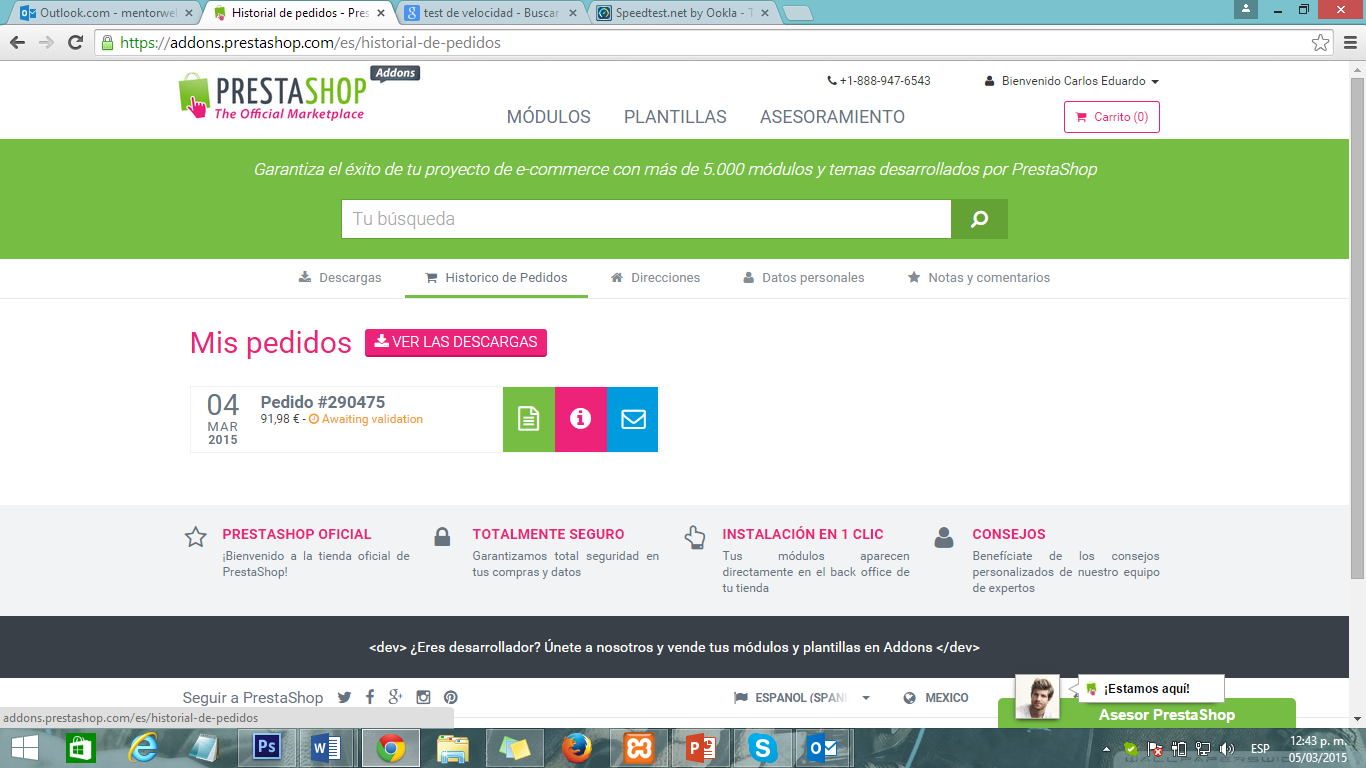Reload the current page
The image size is (1366, 768).
[75, 43]
